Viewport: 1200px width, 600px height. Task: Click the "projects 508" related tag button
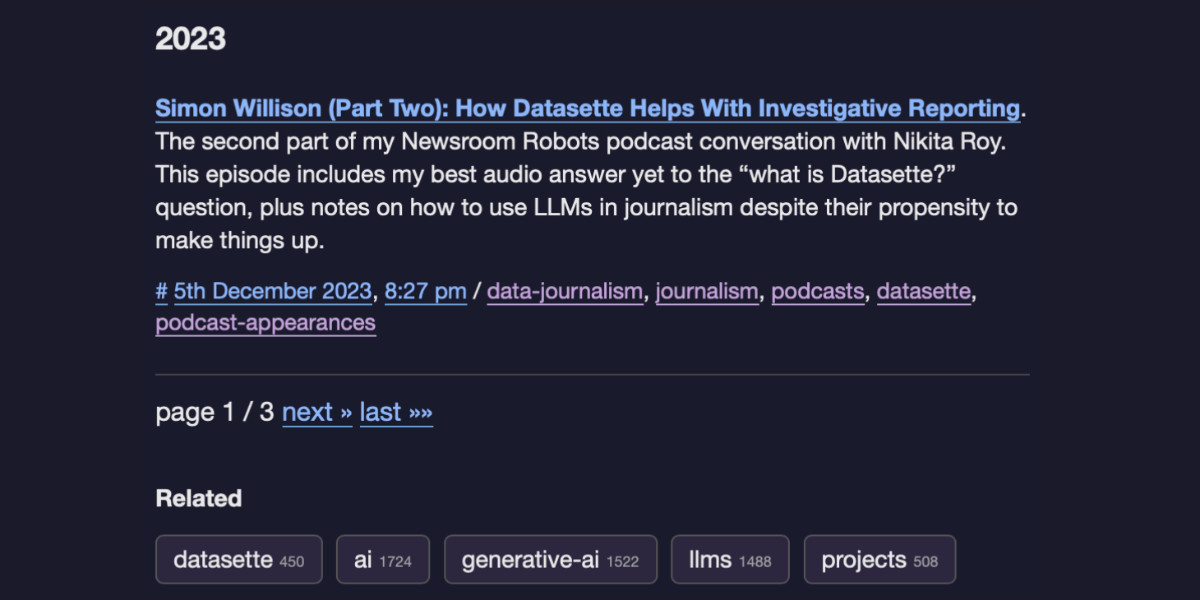click(x=879, y=559)
